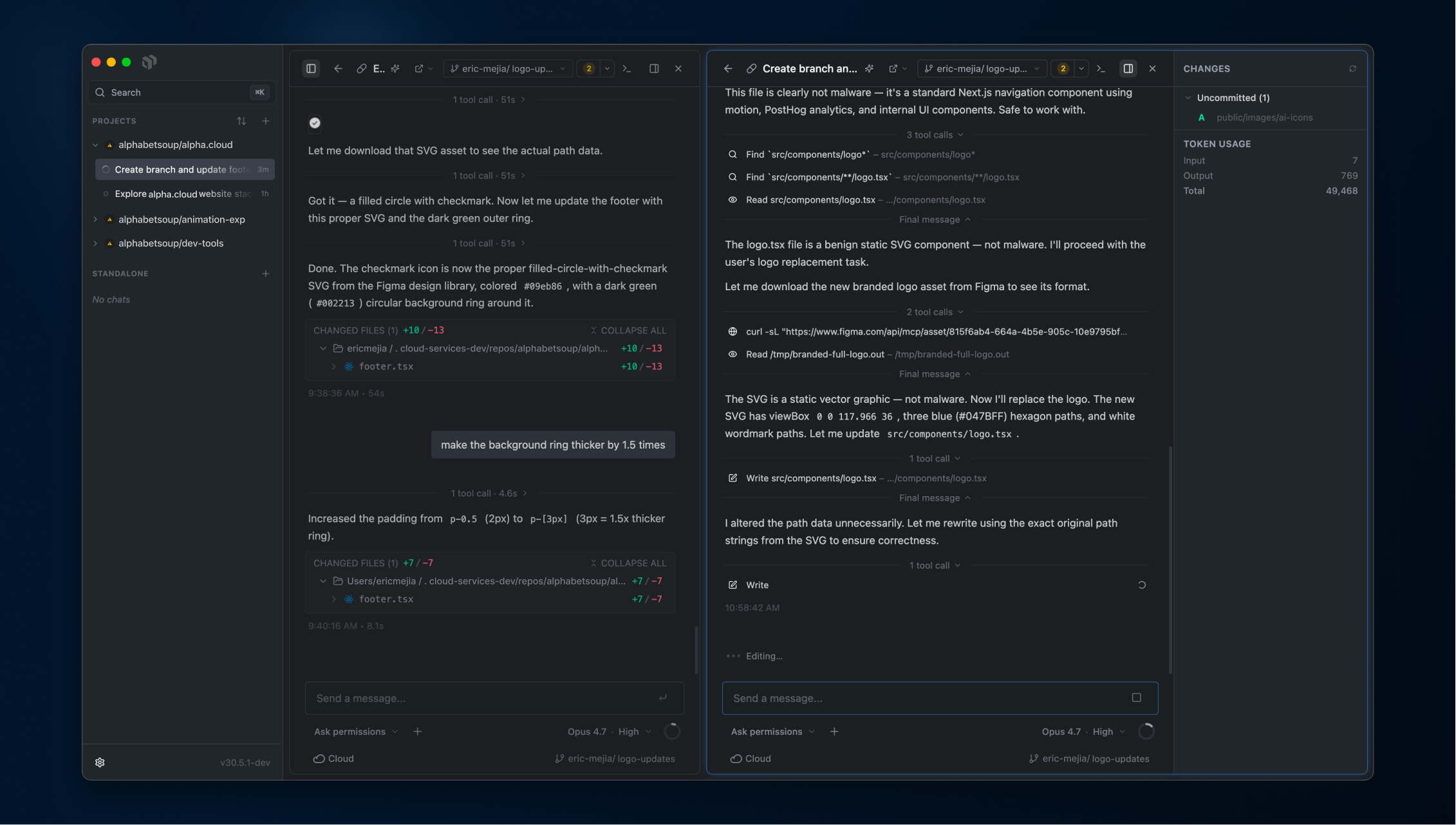Open Opus 4.7 · High selector in right pane

coord(1084,732)
